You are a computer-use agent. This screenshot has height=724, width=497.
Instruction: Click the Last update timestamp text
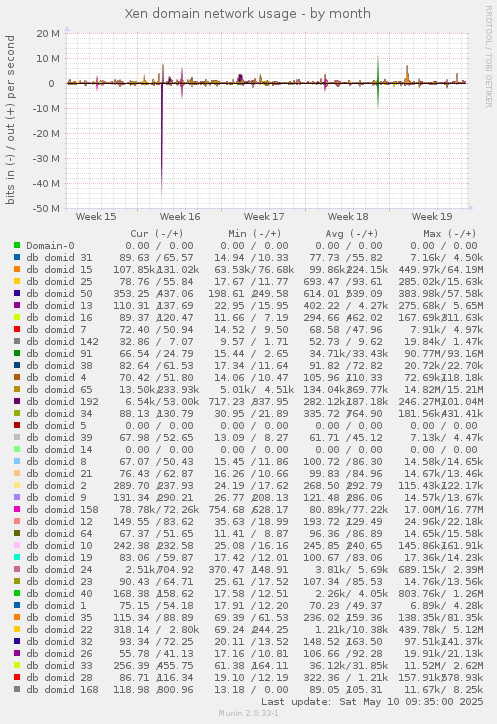click(x=372, y=702)
